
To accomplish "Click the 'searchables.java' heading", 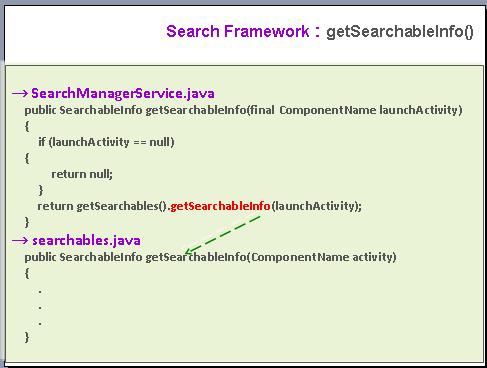I will point(86,240).
